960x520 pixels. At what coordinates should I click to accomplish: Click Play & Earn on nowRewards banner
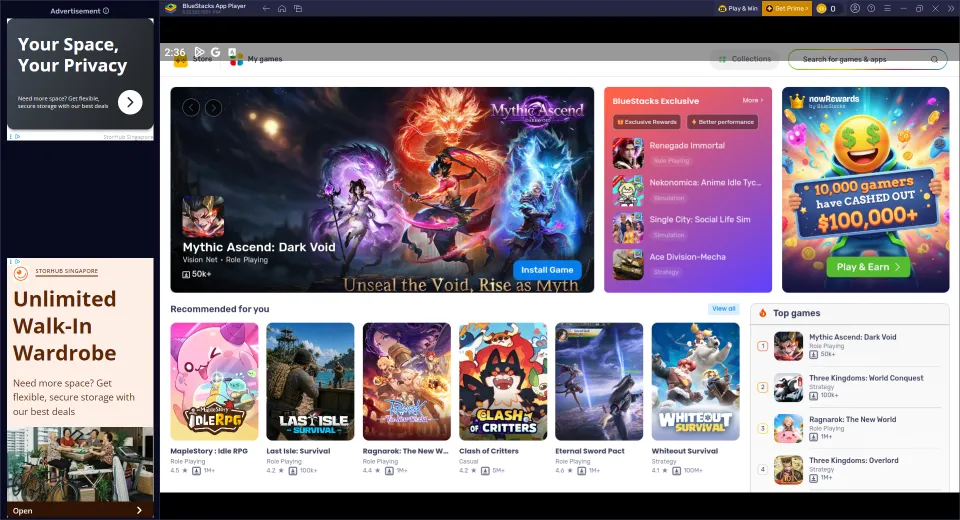tap(868, 267)
